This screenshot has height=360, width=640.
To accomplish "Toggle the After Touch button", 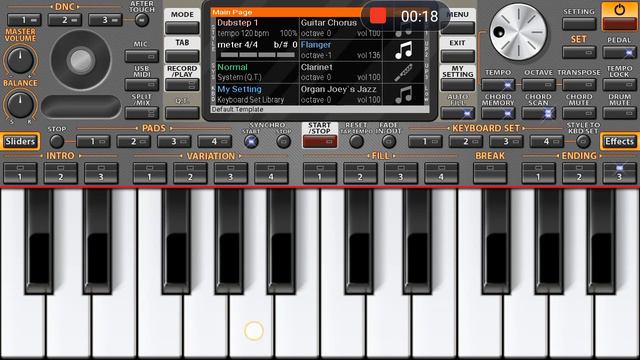I will 142,20.
